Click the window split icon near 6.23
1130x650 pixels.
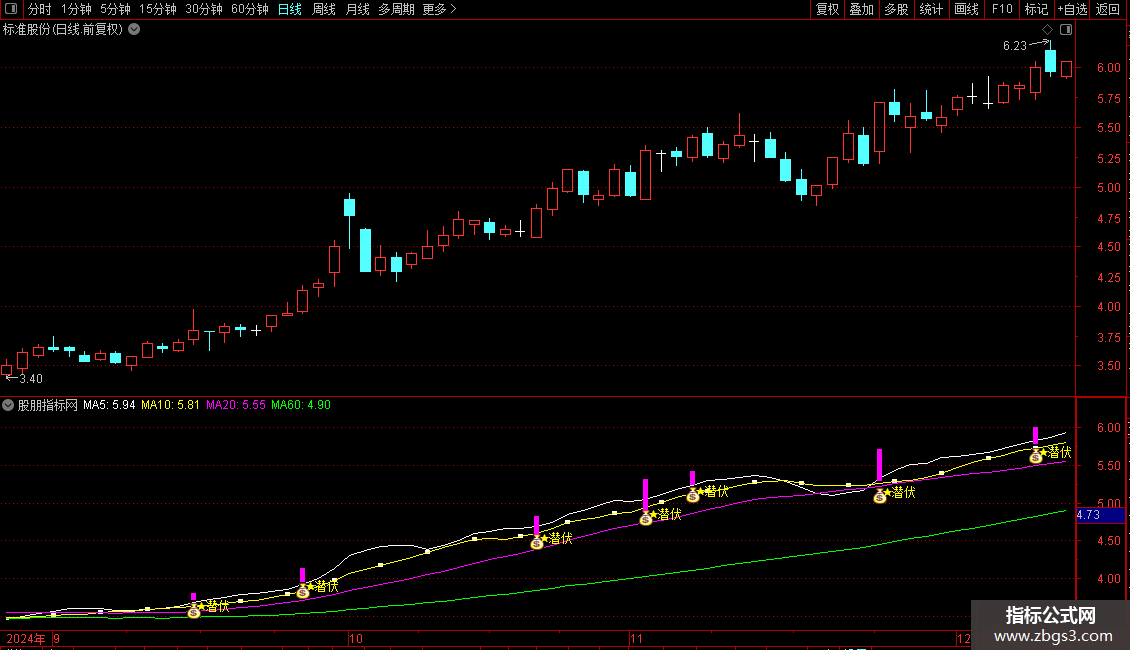point(1066,30)
